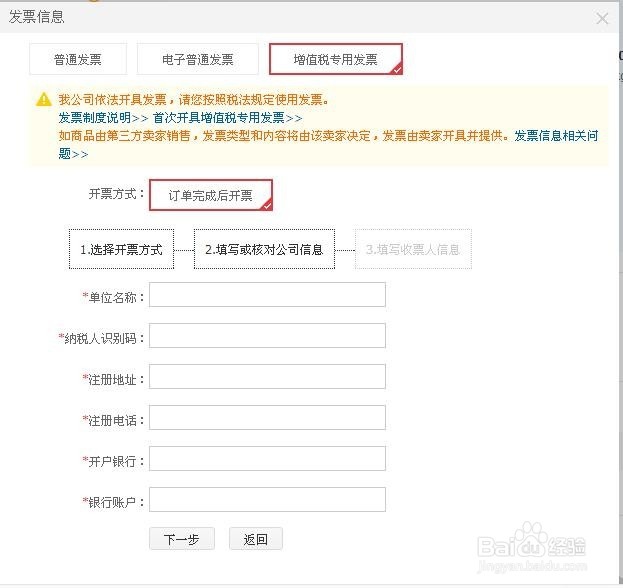Focus the 单位名称 input field
The width and height of the screenshot is (623, 588).
point(267,294)
